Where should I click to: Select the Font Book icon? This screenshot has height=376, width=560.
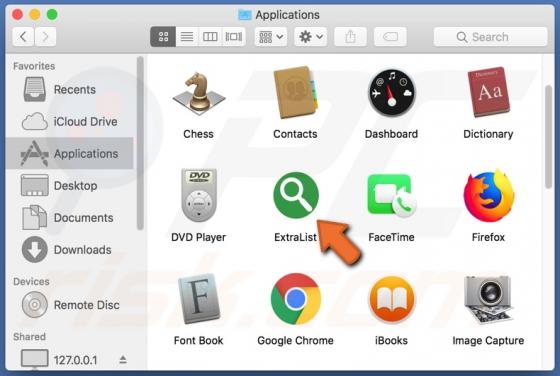(199, 299)
